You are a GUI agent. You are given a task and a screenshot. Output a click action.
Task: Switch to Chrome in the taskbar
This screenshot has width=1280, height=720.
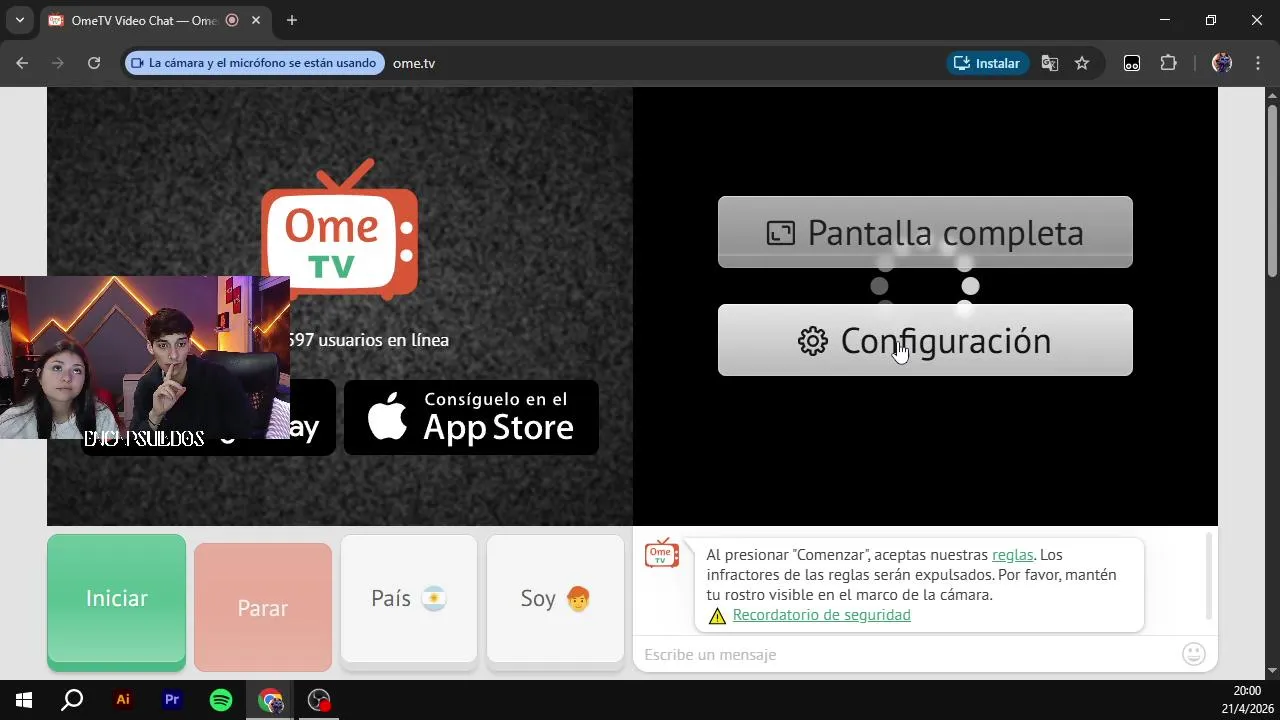coord(270,700)
